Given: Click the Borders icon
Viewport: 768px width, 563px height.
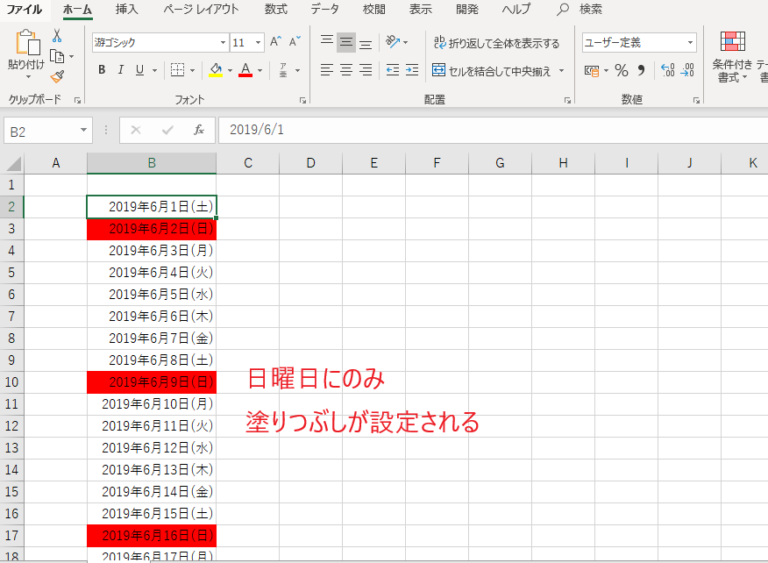Looking at the screenshot, I should click(x=177, y=70).
